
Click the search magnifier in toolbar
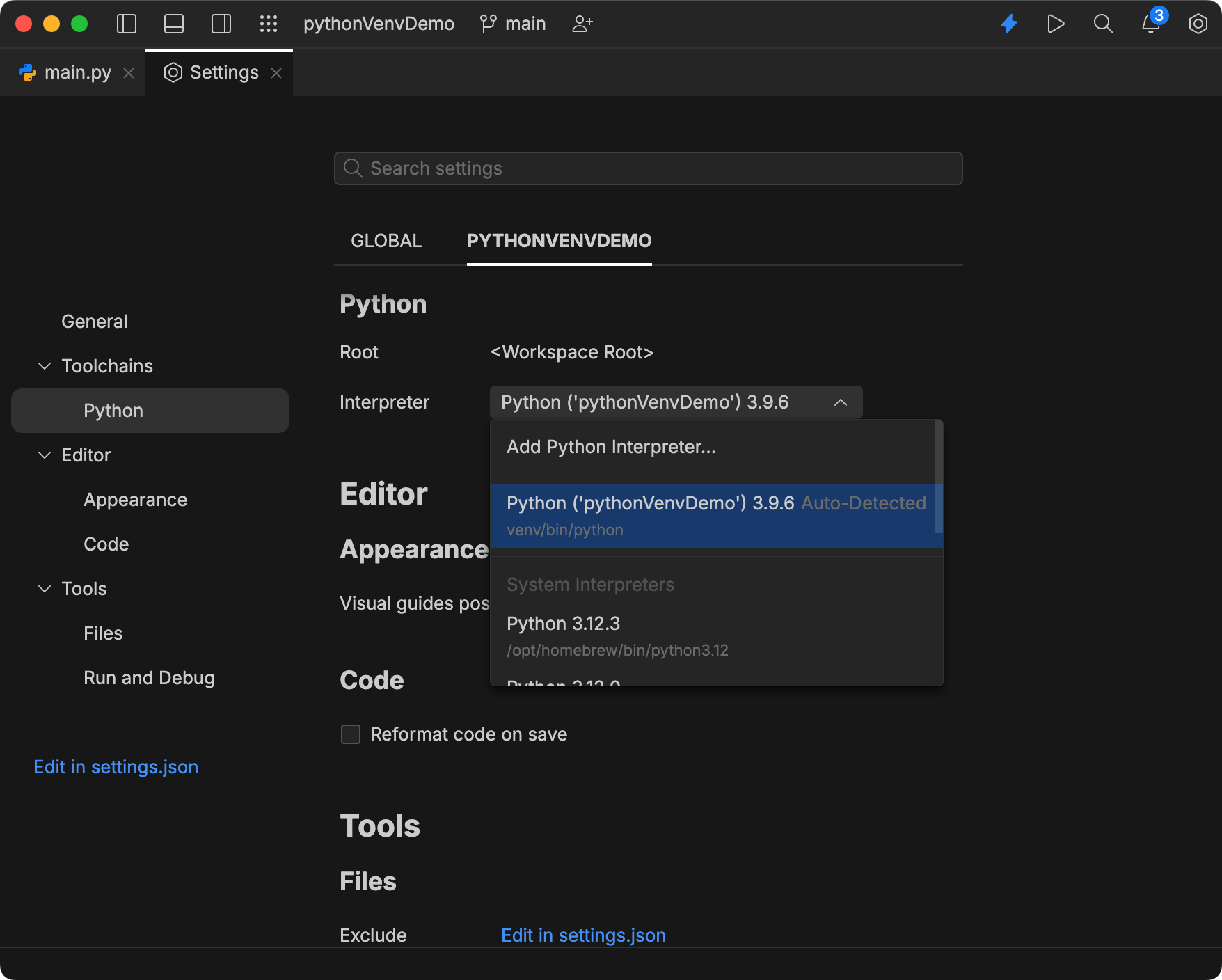tap(1103, 24)
